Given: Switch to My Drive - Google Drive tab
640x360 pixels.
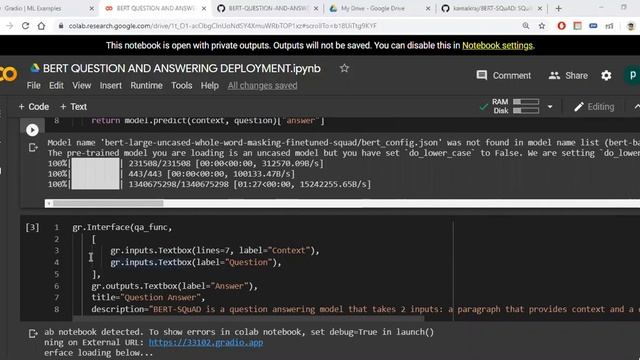Looking at the screenshot, I should tap(379, 8).
